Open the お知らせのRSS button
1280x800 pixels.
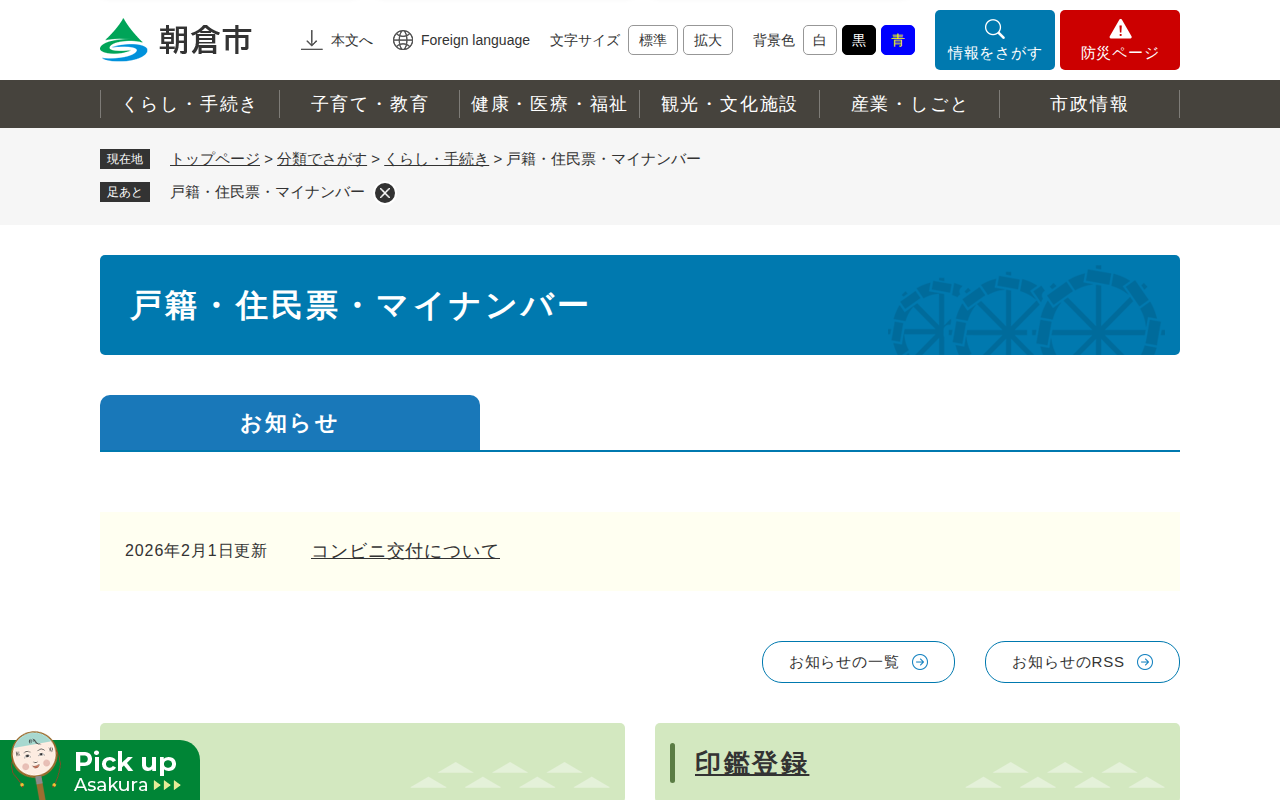1082,662
